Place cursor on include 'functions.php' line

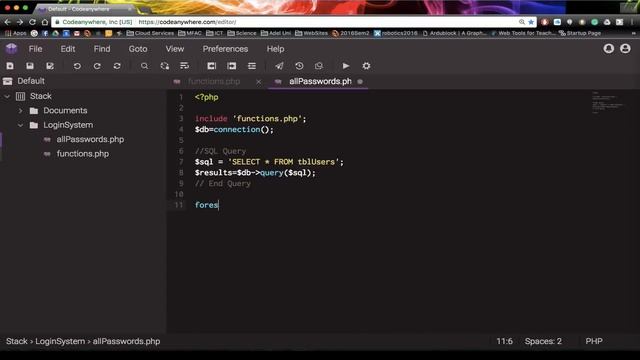coord(251,119)
